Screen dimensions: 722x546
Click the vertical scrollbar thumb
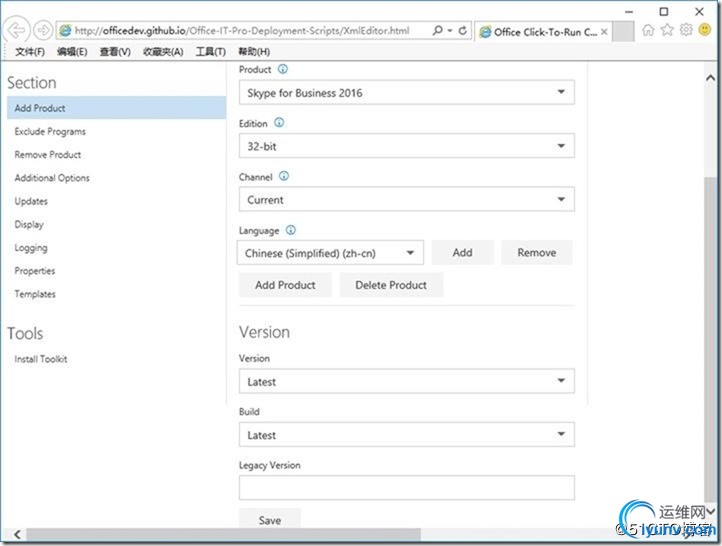click(x=710, y=339)
